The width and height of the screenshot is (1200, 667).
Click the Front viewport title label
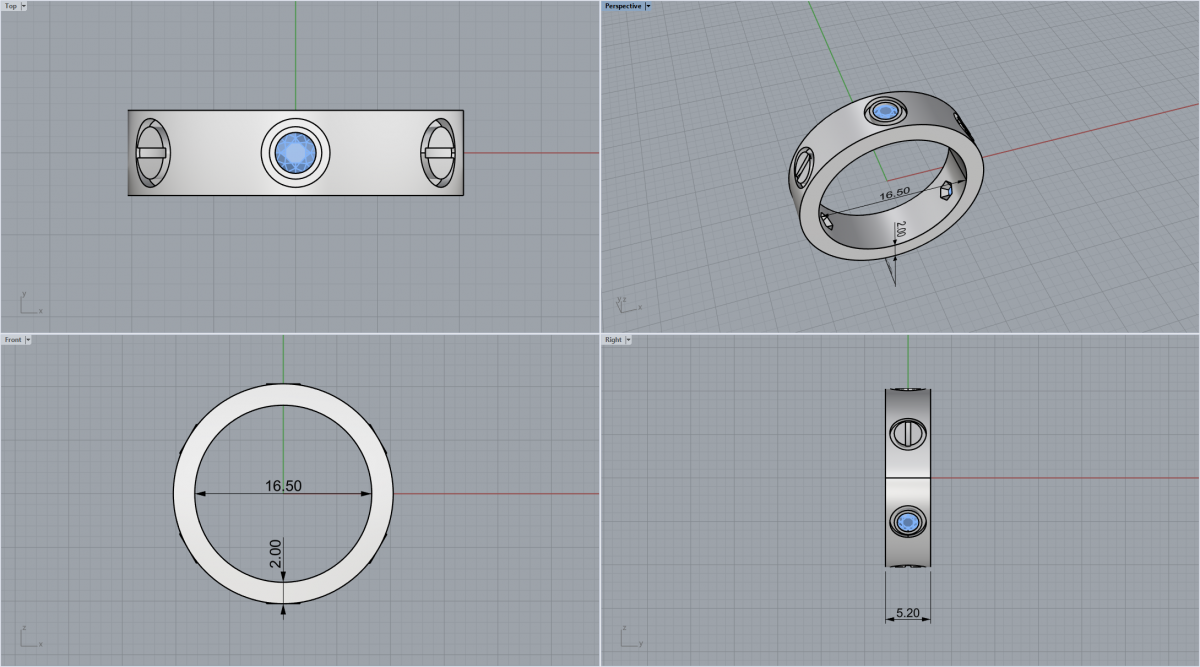[12, 340]
